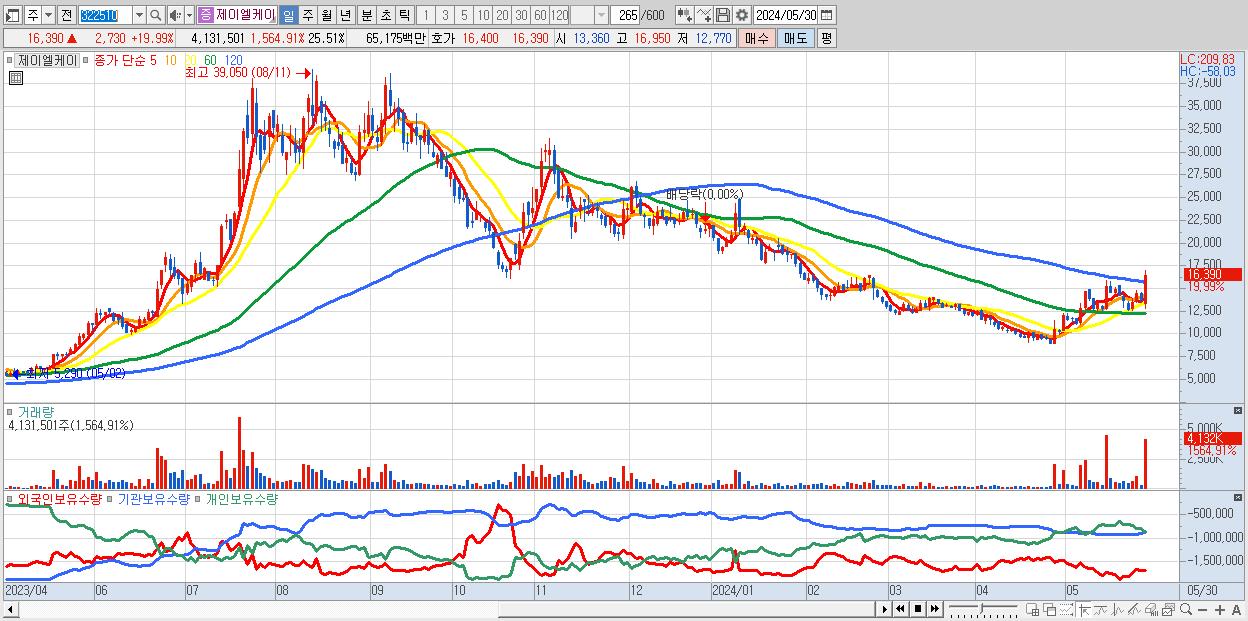Click the 거래량 volume indicator checkbox
Screen dimensions: 1248x621
click(11, 412)
